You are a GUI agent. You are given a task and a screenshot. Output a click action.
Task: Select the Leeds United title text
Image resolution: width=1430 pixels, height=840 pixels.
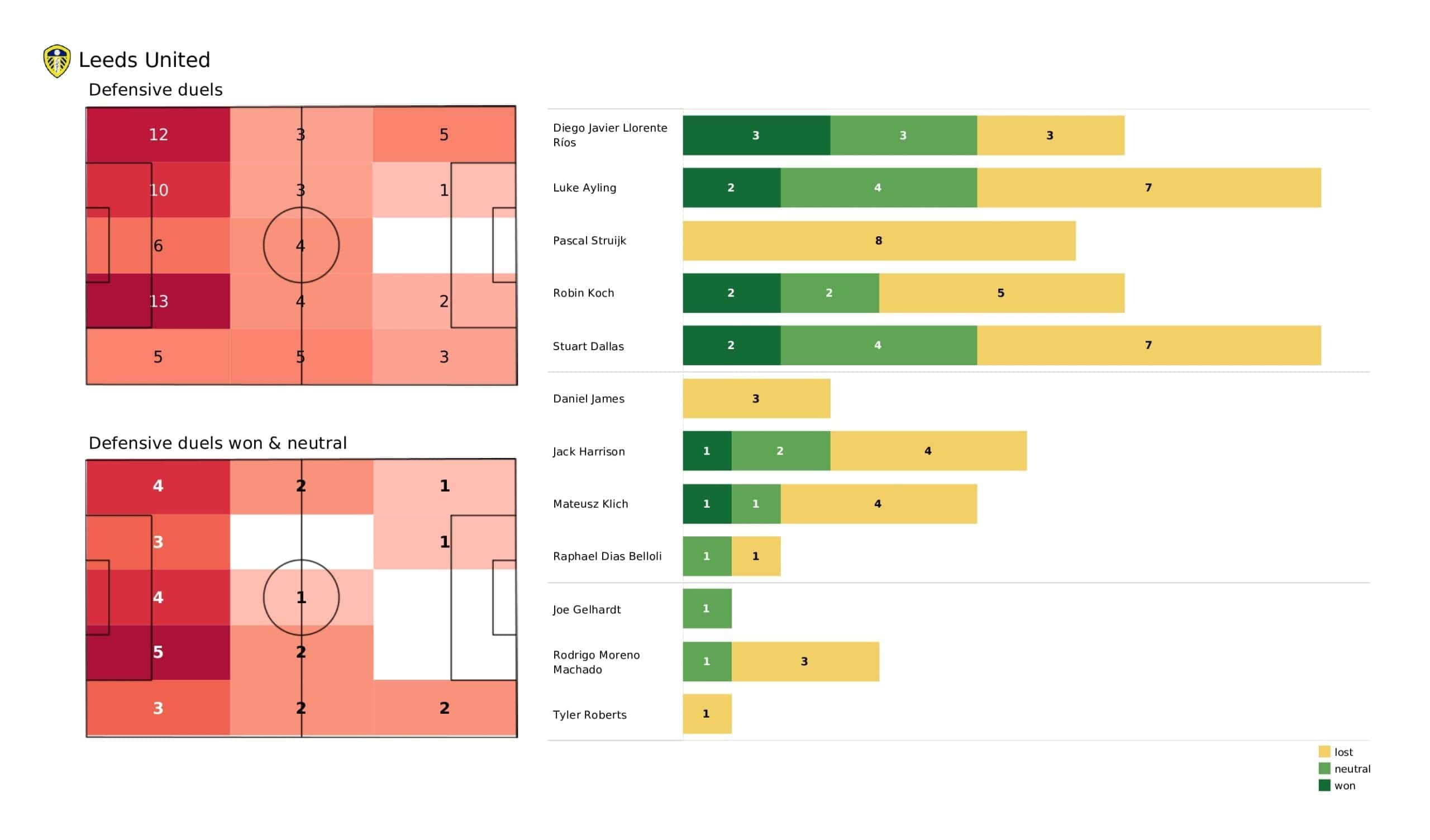click(144, 60)
